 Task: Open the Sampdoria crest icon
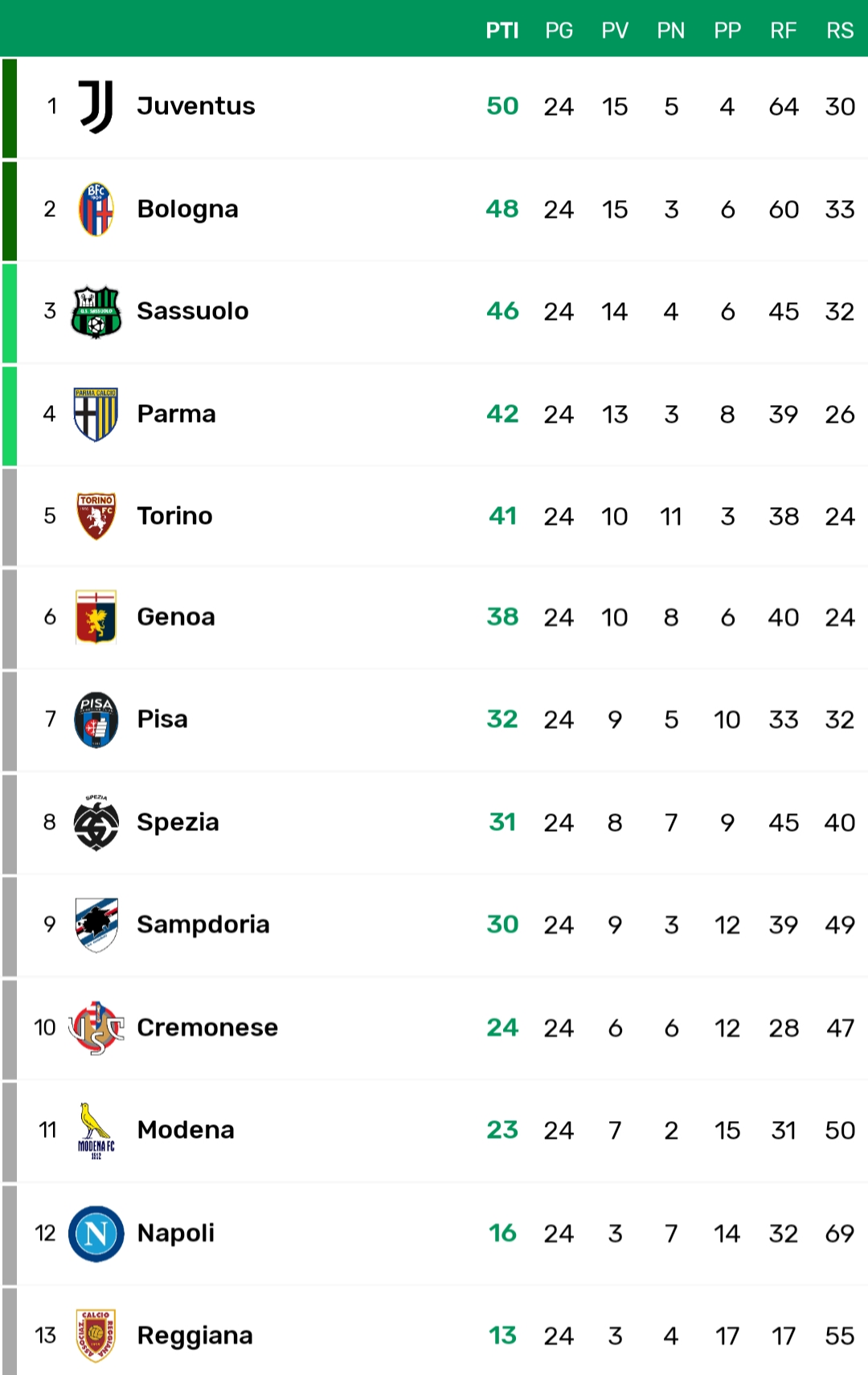(x=96, y=924)
